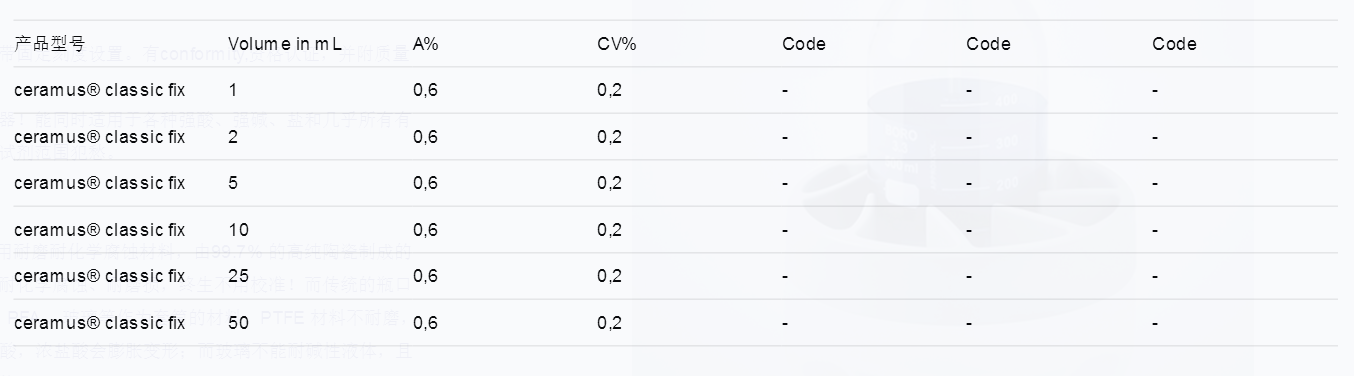Click the volume value 2 cell
The height and width of the screenshot is (376, 1354).
point(233,137)
